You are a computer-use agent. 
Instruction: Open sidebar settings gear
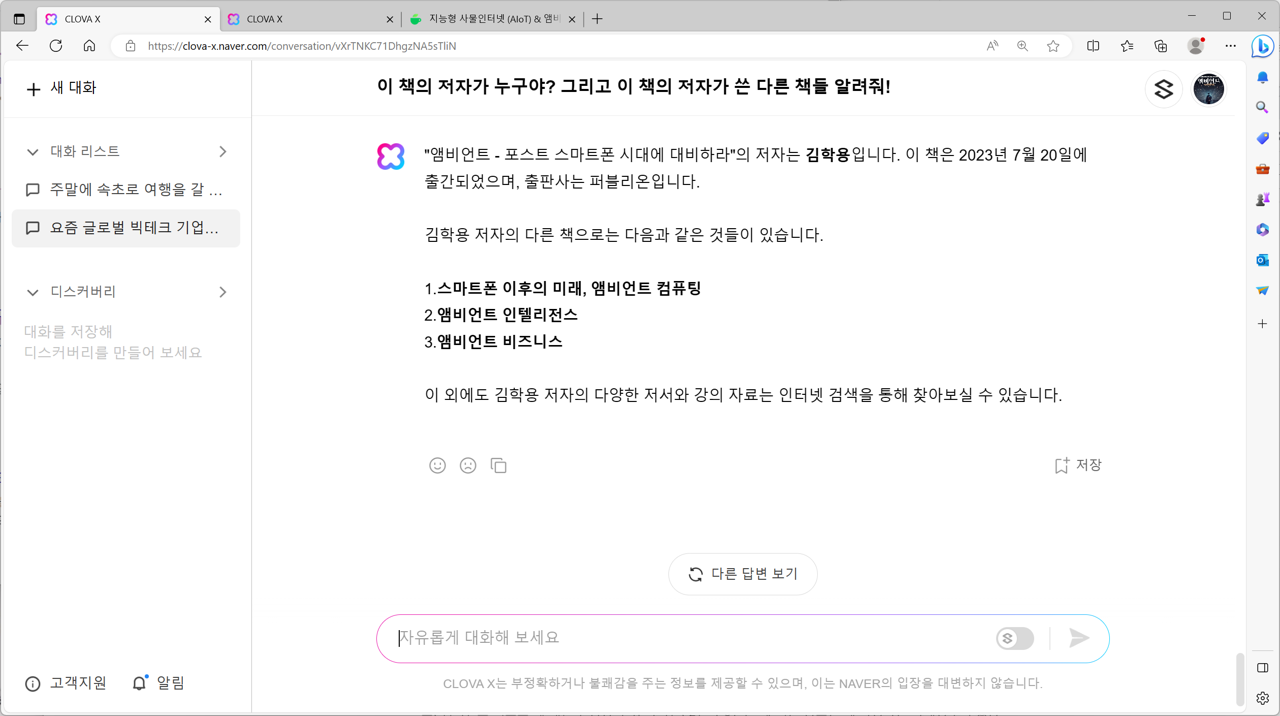(x=1262, y=698)
